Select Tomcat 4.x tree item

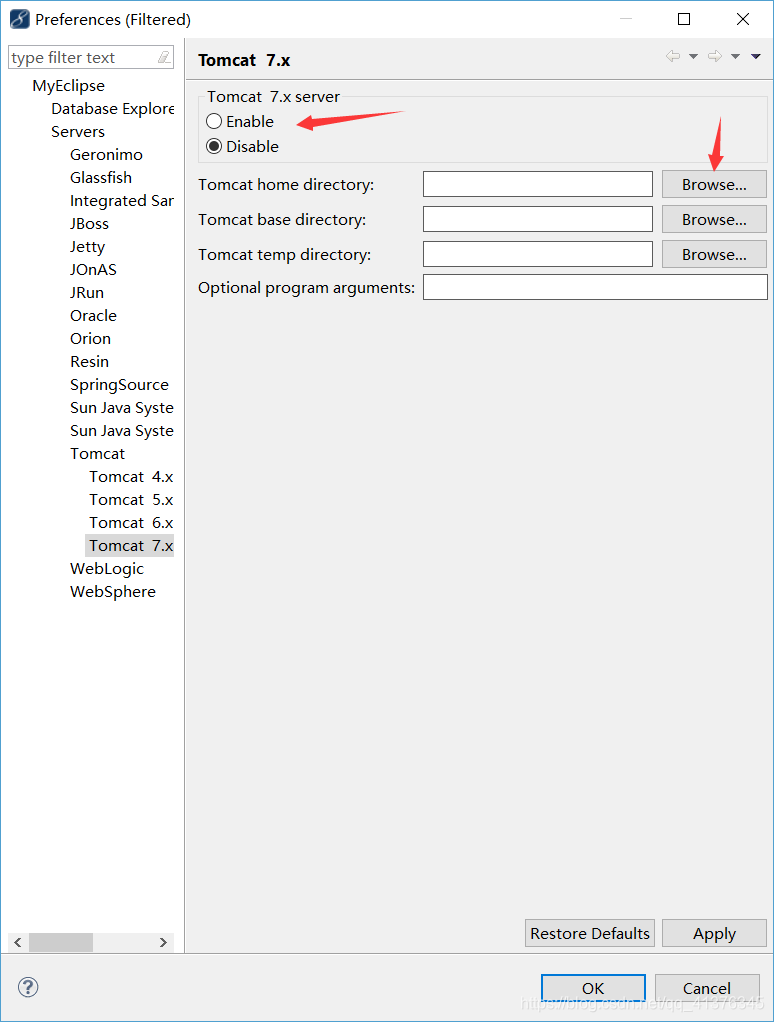point(131,476)
